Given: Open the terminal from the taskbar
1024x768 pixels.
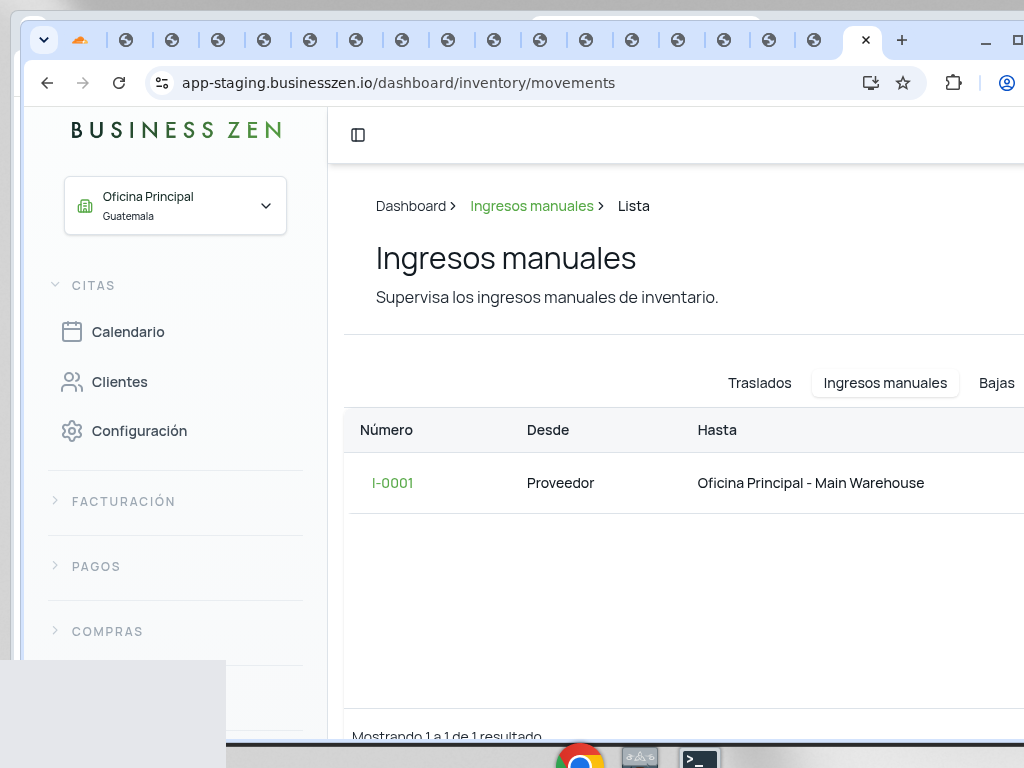Looking at the screenshot, I should (699, 760).
